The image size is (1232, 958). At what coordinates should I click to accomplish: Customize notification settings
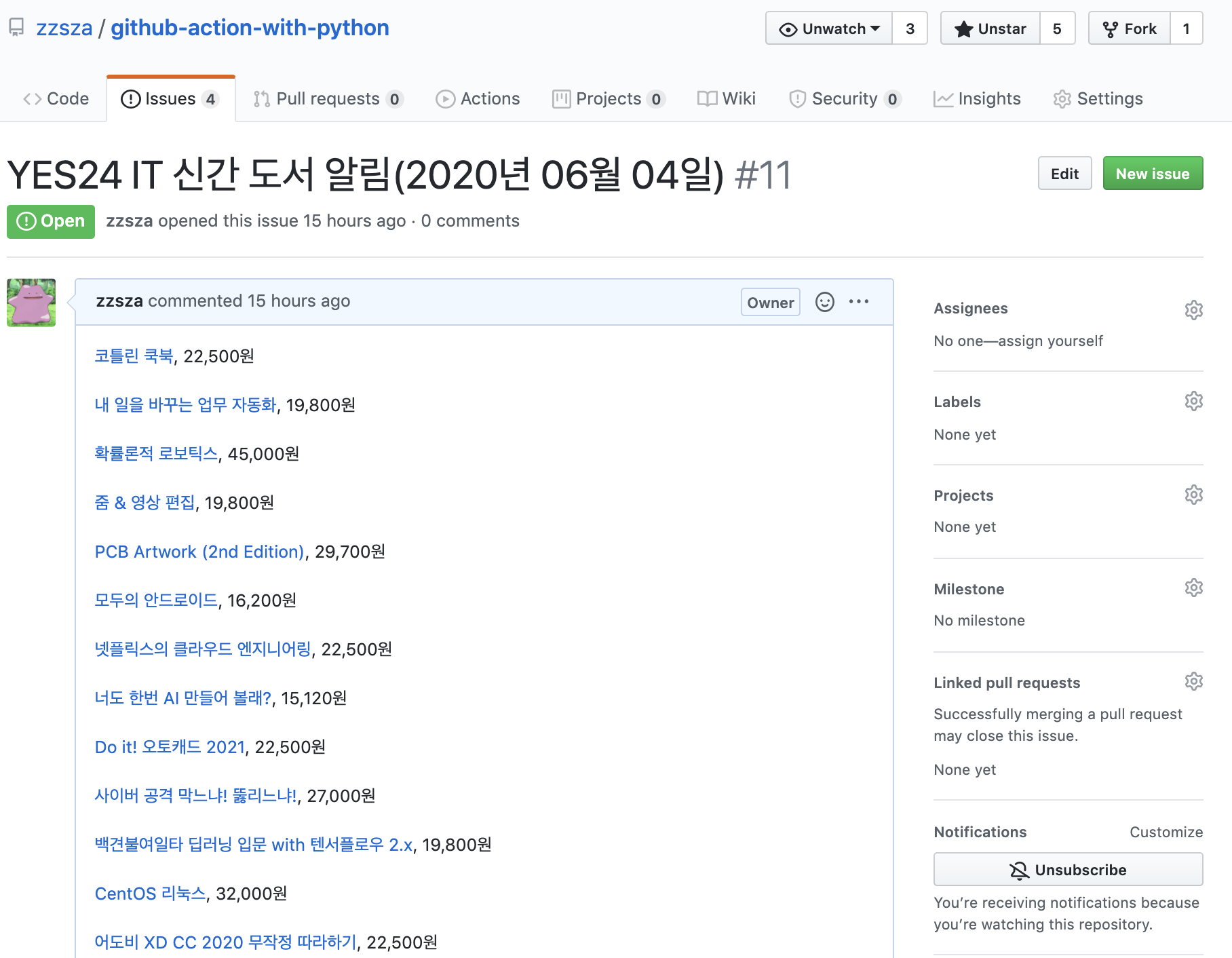coord(1166,832)
